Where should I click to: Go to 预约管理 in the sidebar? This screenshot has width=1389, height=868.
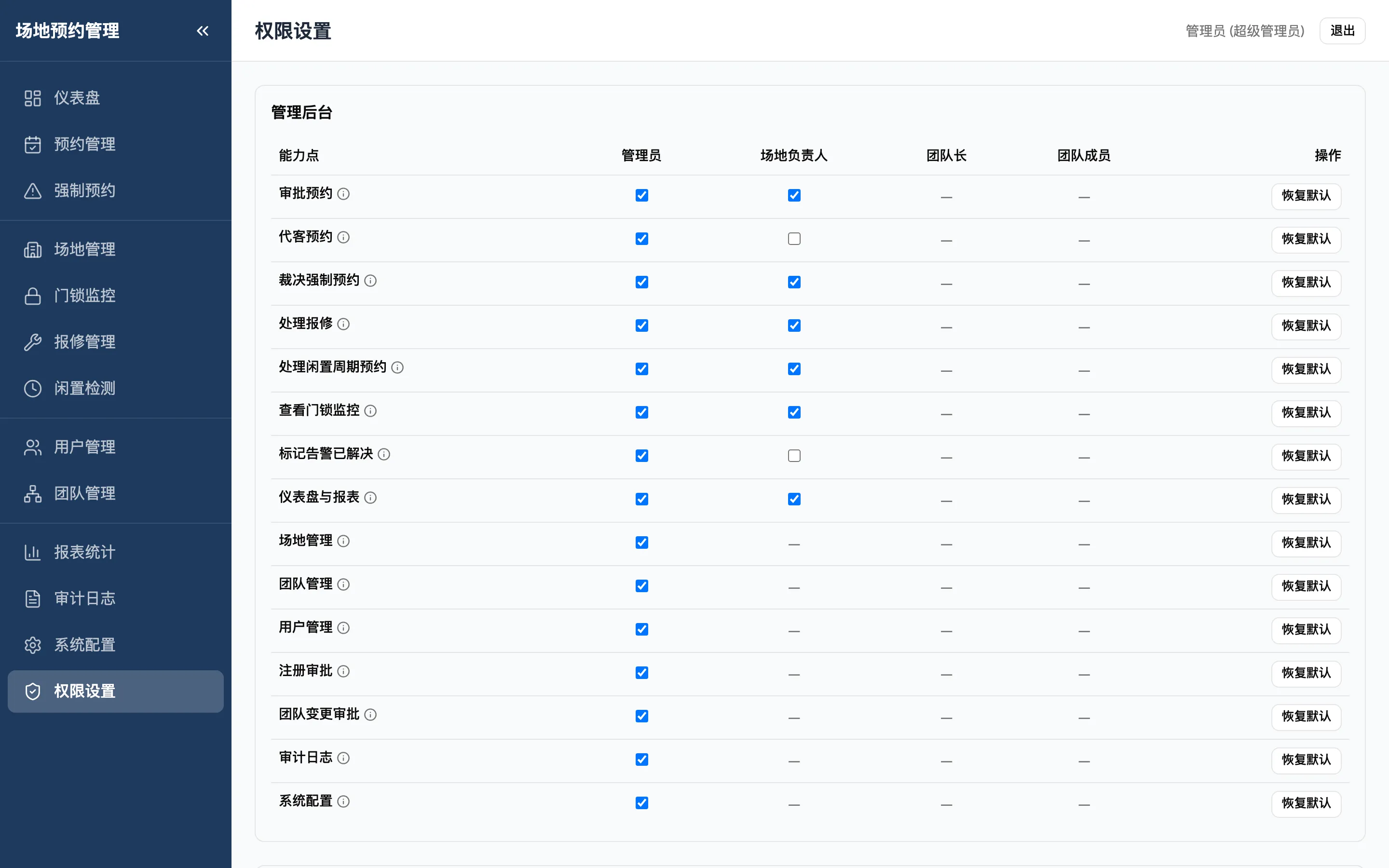coord(115,144)
